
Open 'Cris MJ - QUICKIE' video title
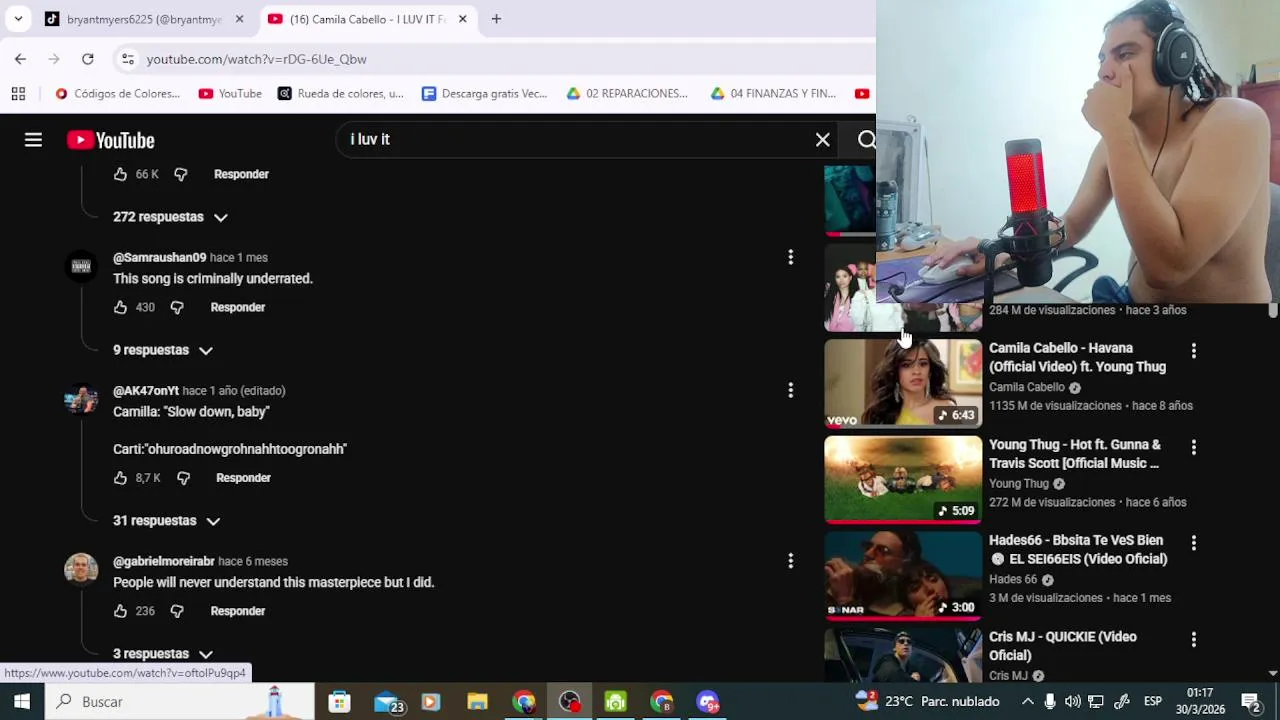(1063, 646)
